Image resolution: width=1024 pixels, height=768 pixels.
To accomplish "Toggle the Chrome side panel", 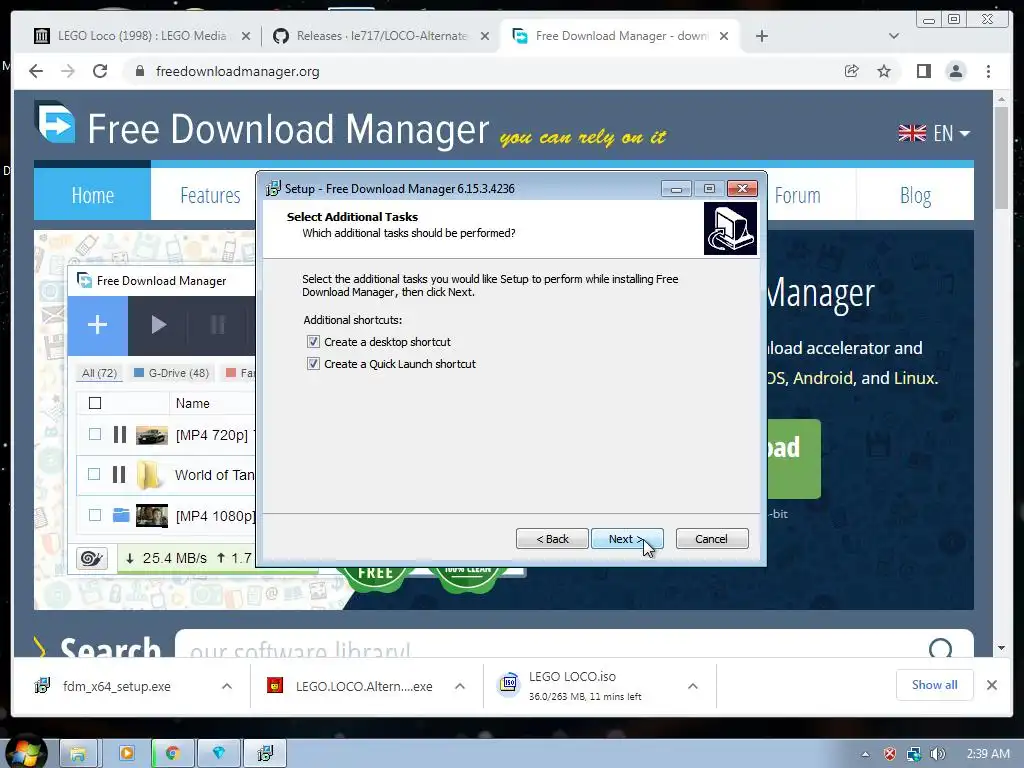I will coord(923,71).
